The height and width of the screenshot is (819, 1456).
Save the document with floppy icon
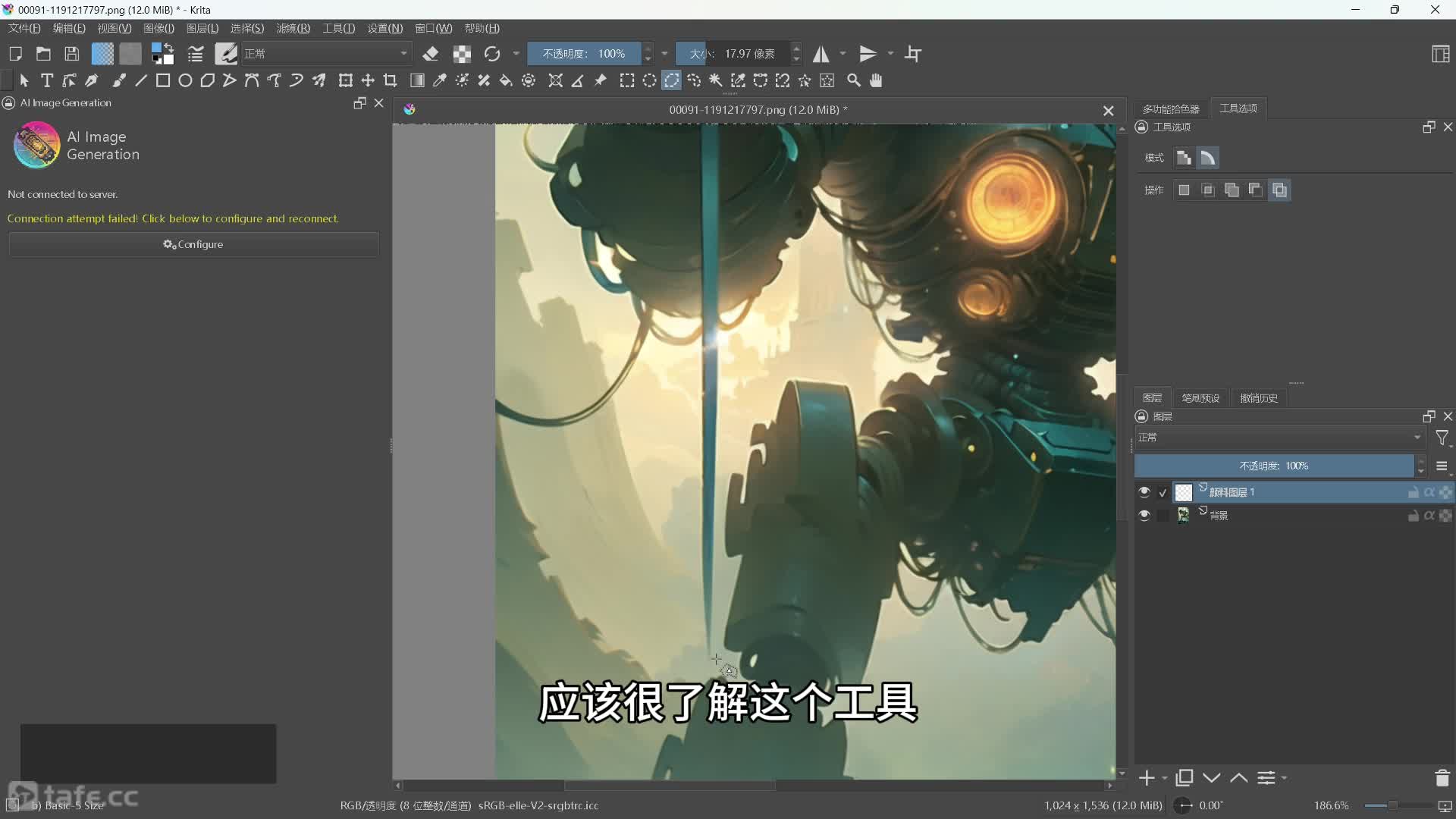pos(71,54)
